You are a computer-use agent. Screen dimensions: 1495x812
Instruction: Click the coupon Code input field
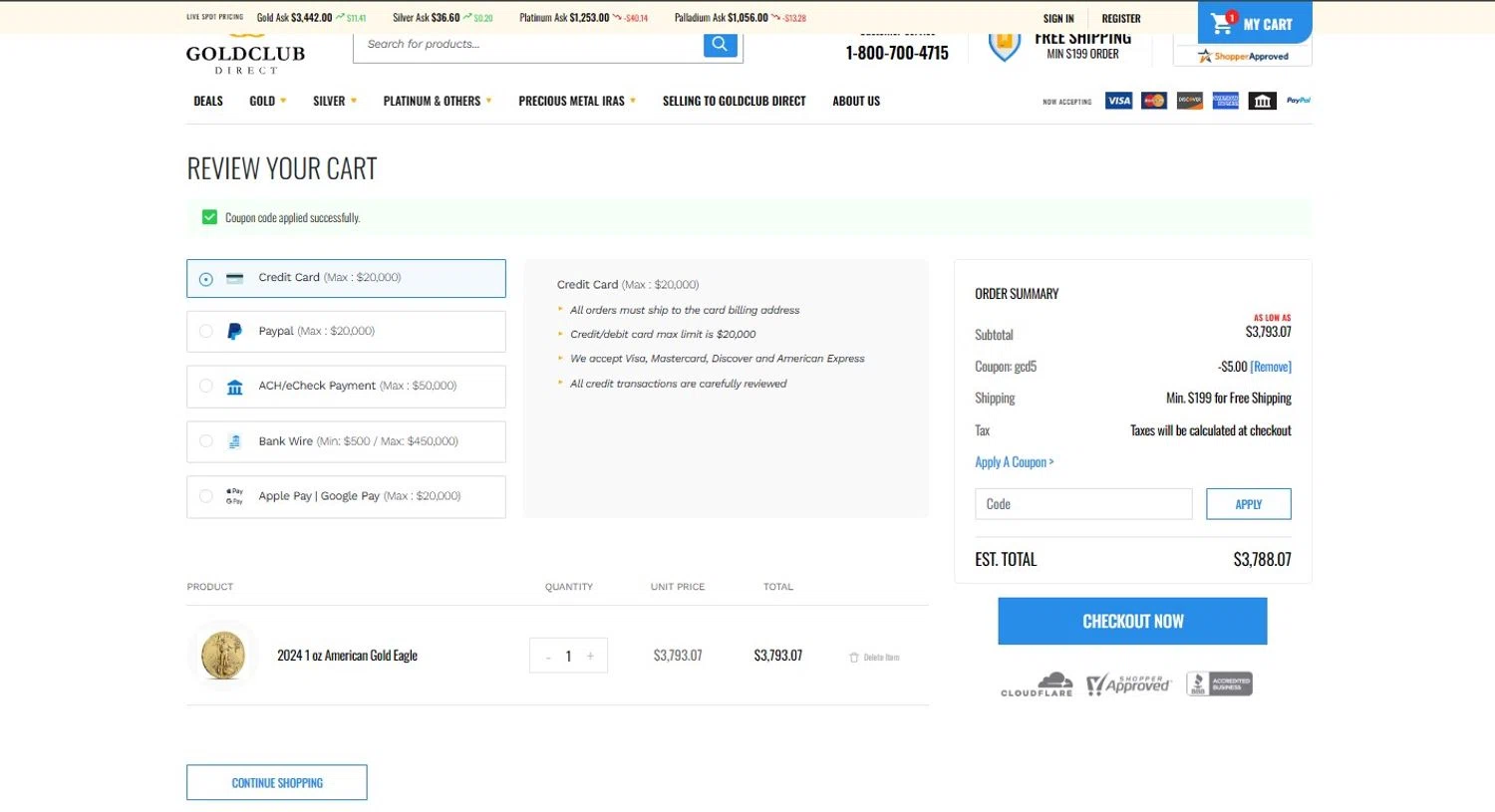click(1083, 504)
